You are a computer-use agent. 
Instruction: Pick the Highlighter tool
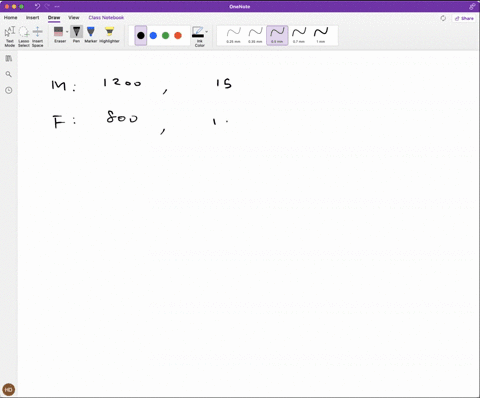click(109, 35)
